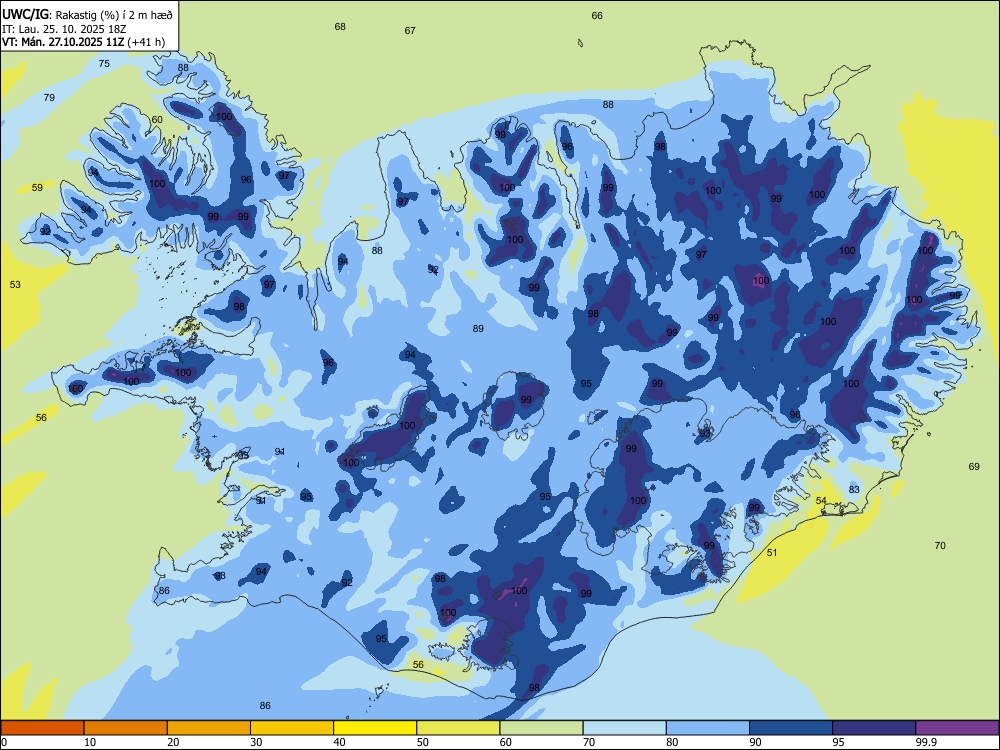
Task: Click the legend tick label '40'
Action: point(340,742)
